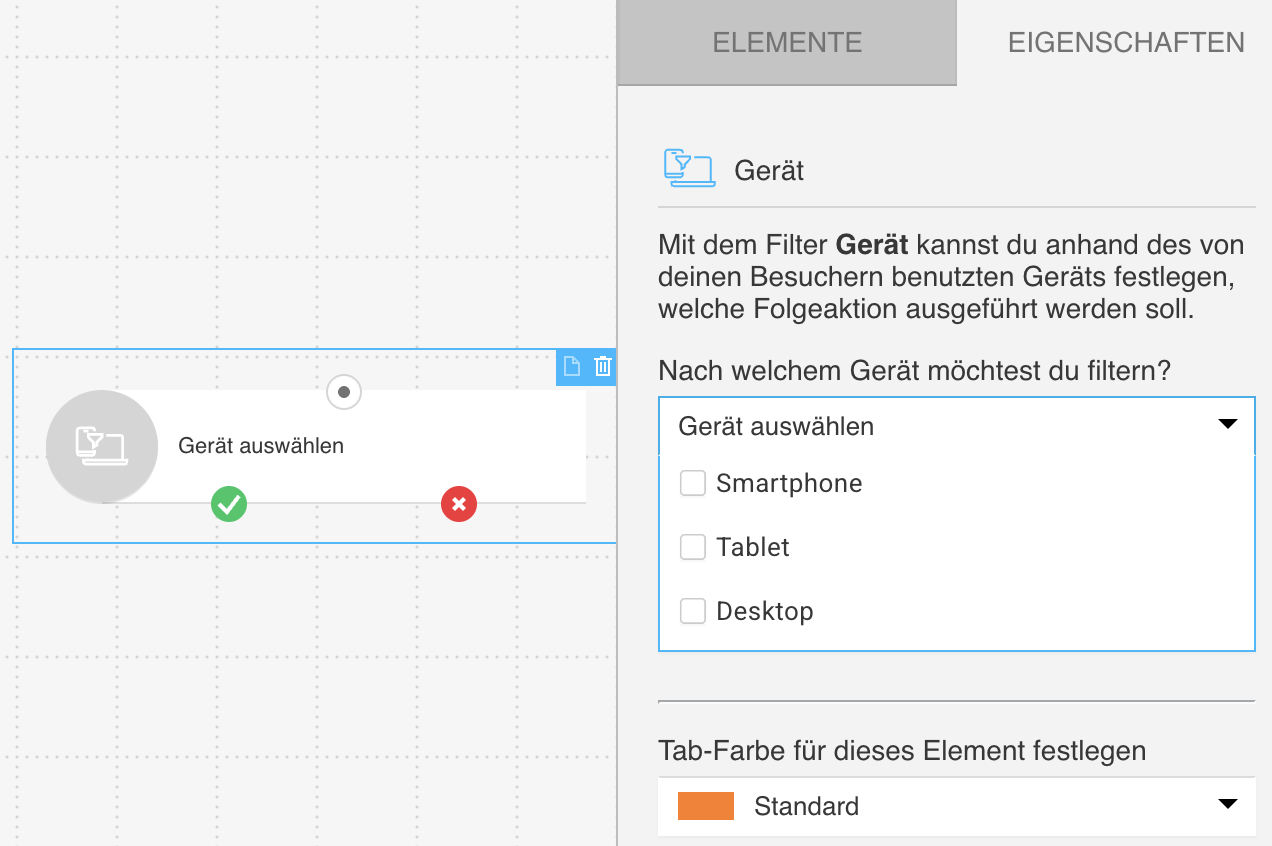Click the duplicate element icon
1272x846 pixels.
point(571,367)
